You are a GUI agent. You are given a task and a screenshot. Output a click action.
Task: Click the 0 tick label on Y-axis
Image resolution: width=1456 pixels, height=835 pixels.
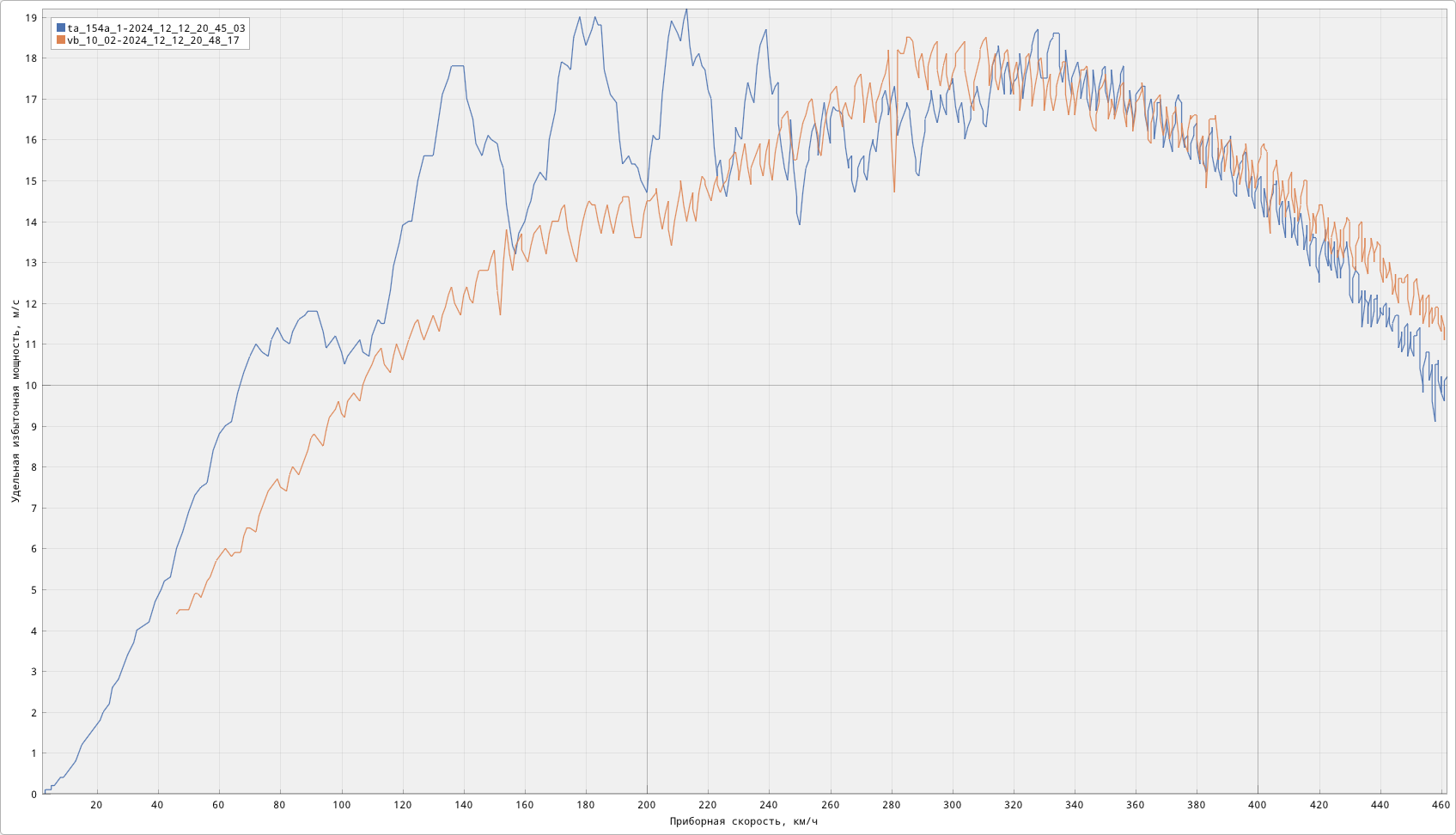pos(34,795)
